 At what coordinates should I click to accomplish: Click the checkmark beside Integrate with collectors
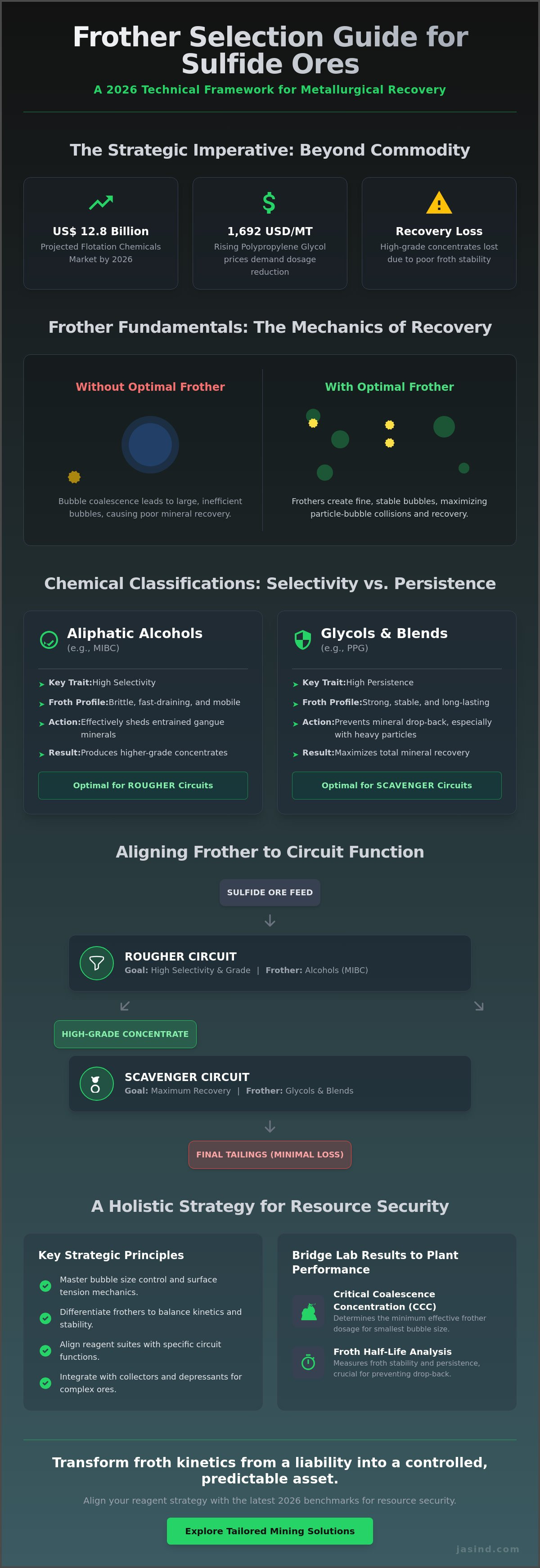click(46, 1382)
